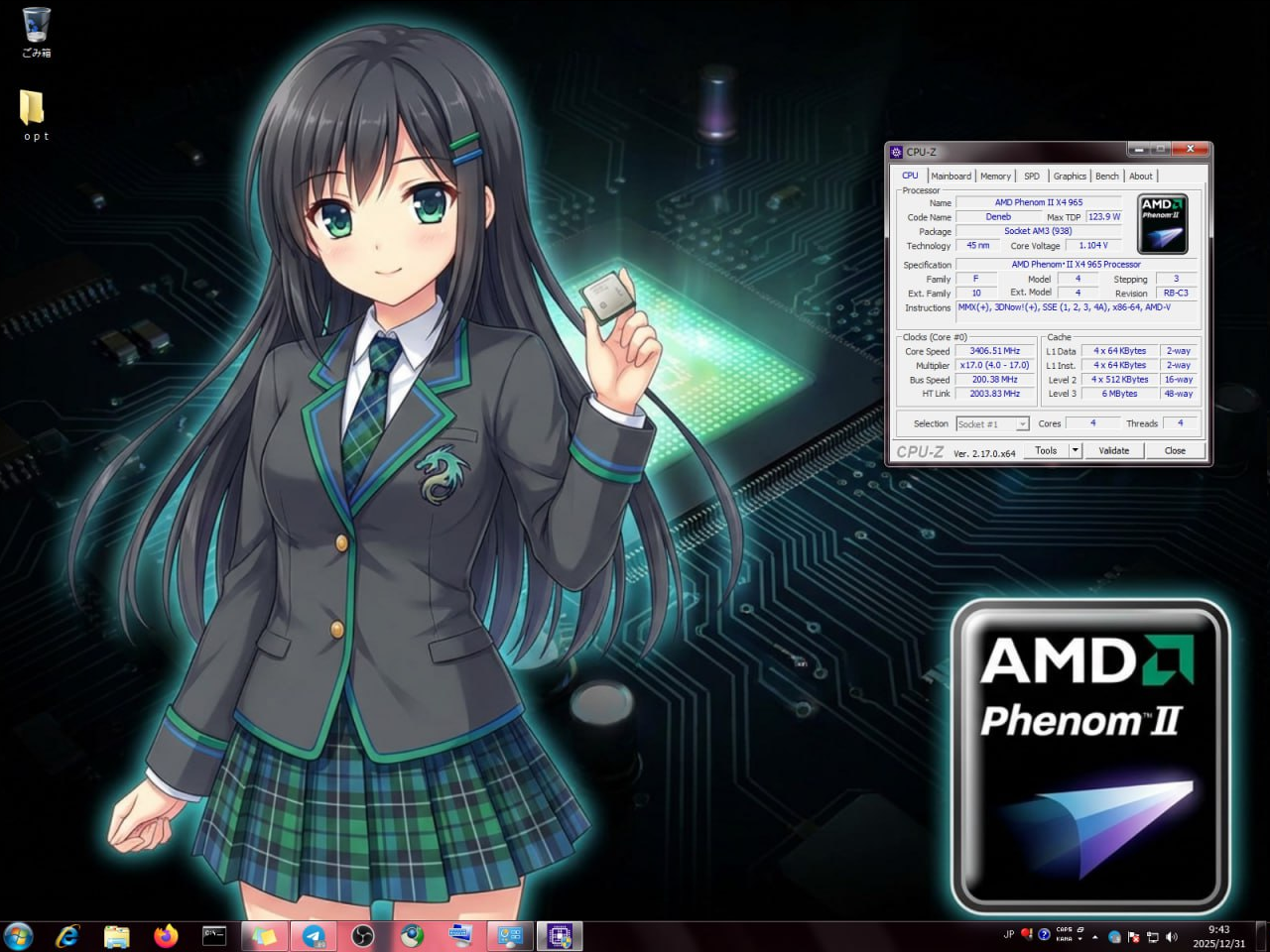Open the Socket #1 selection dropdown
Viewport: 1270px width, 952px height.
(x=992, y=423)
